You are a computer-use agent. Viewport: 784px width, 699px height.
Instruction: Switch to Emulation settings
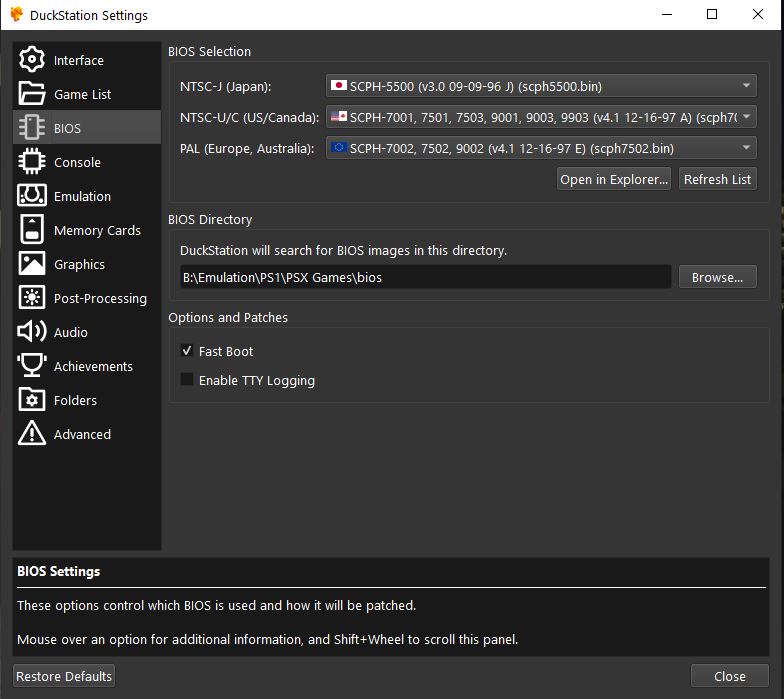(86, 196)
